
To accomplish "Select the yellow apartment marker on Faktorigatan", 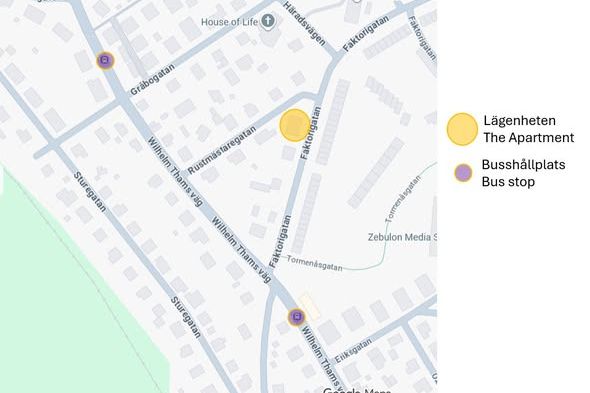I will click(295, 125).
